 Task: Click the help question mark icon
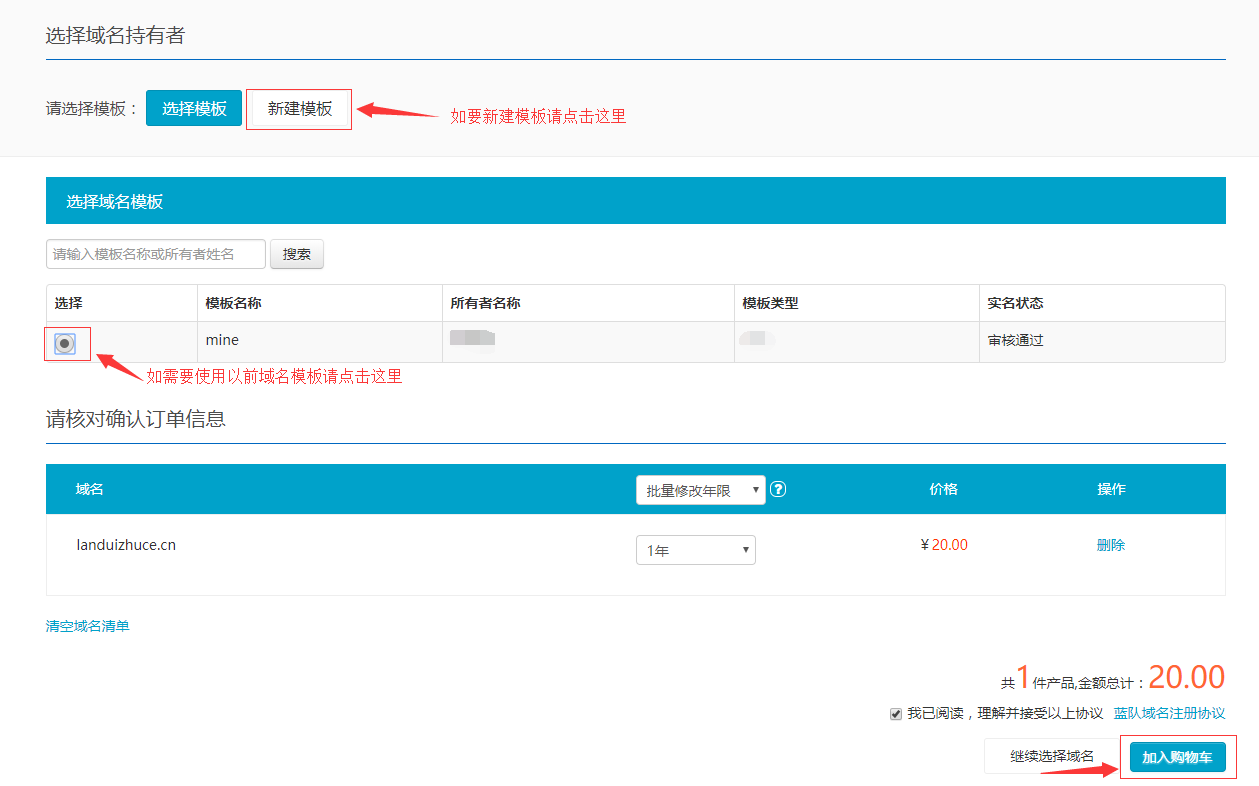coord(779,490)
